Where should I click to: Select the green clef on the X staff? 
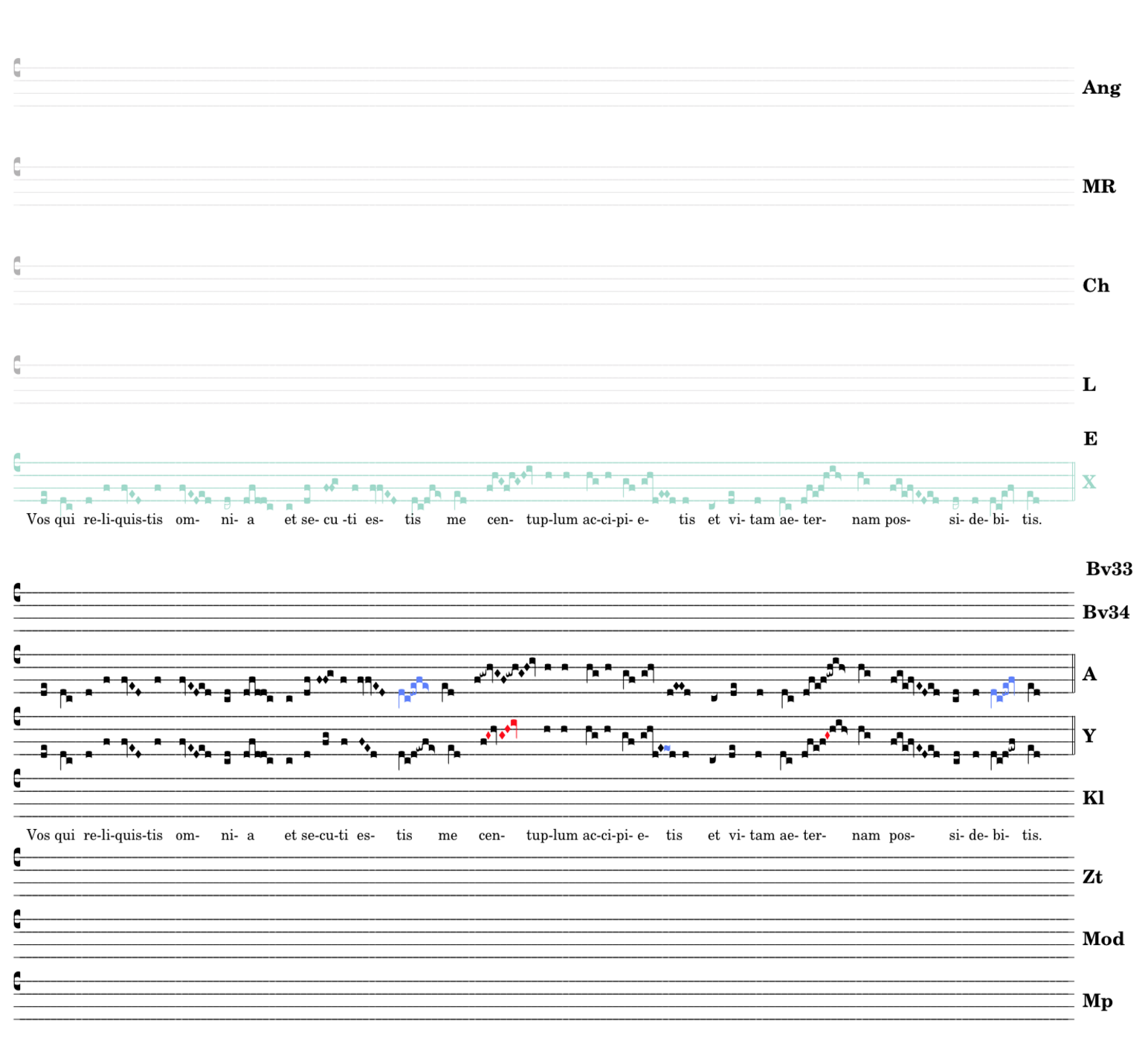point(17,463)
